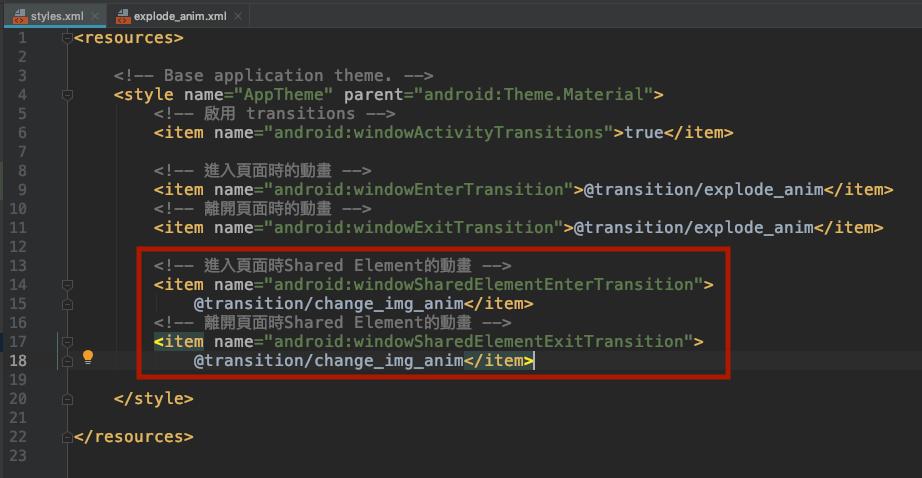Click @transition/change_img_anim on line 18
The image size is (922, 478).
(329, 361)
